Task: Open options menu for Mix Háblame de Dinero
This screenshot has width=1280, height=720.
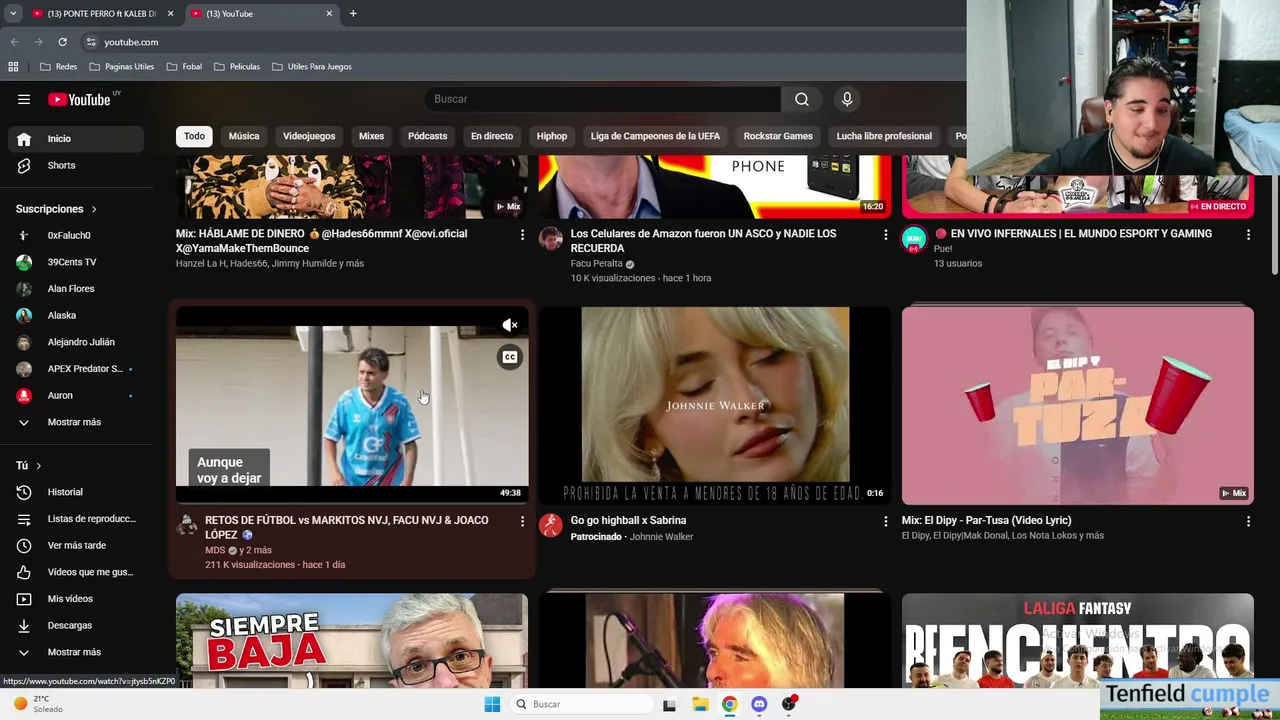Action: coord(522,234)
